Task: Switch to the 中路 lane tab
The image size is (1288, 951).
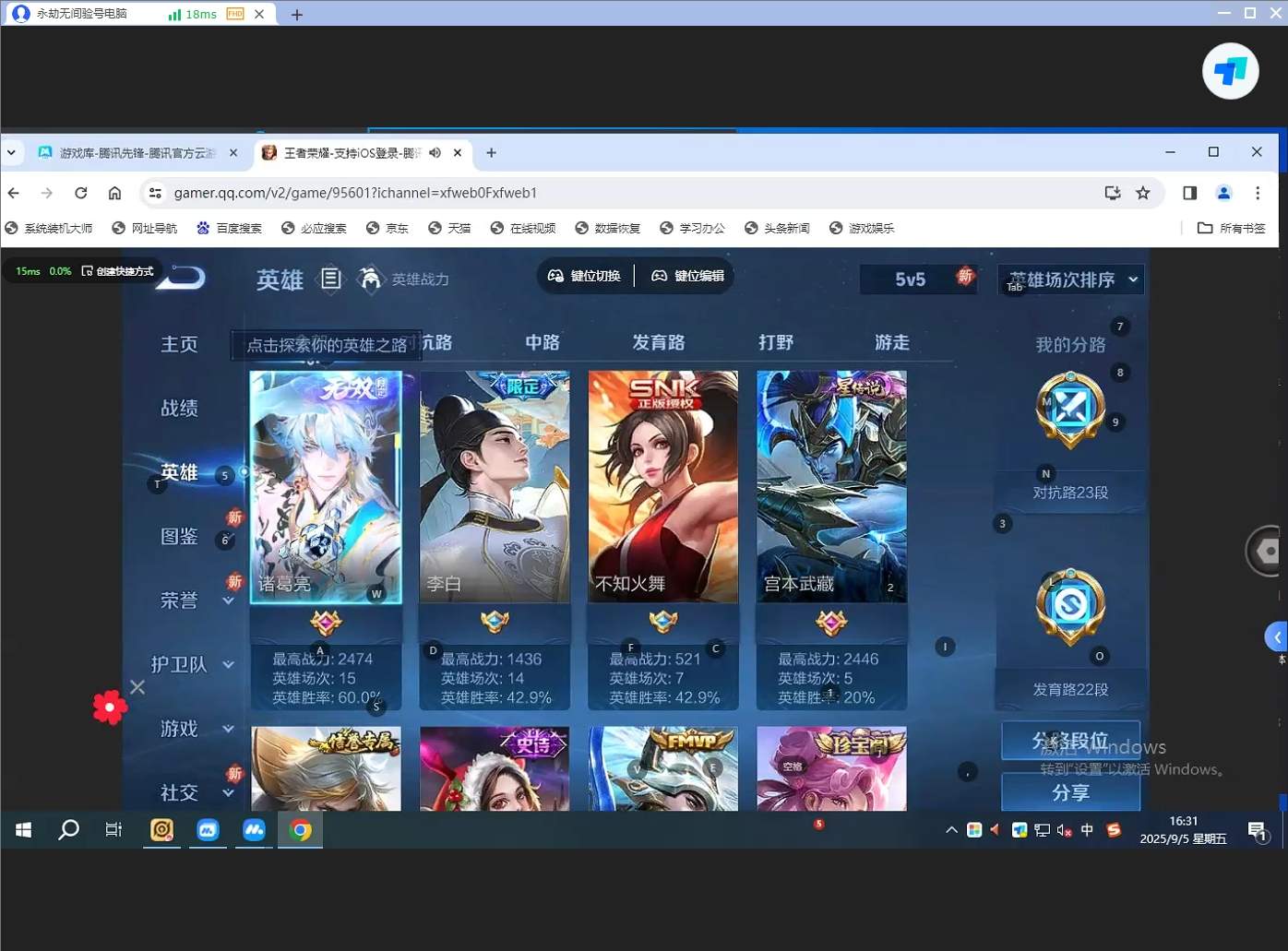Action: pyautogui.click(x=543, y=342)
